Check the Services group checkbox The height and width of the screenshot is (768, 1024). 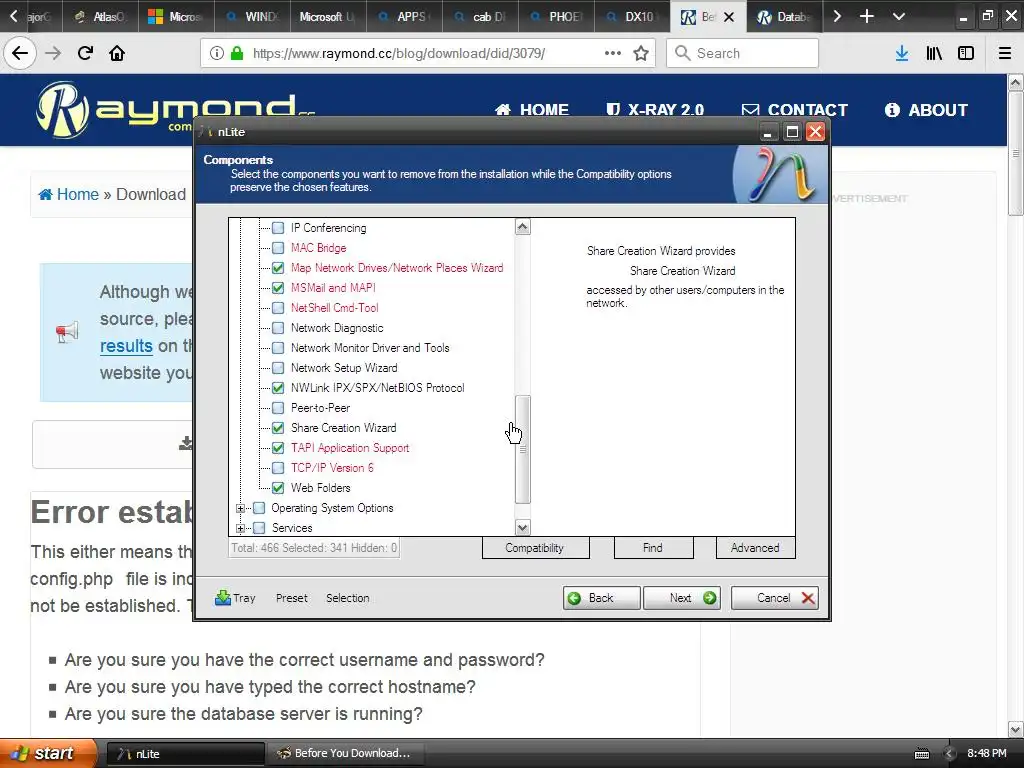tap(259, 528)
